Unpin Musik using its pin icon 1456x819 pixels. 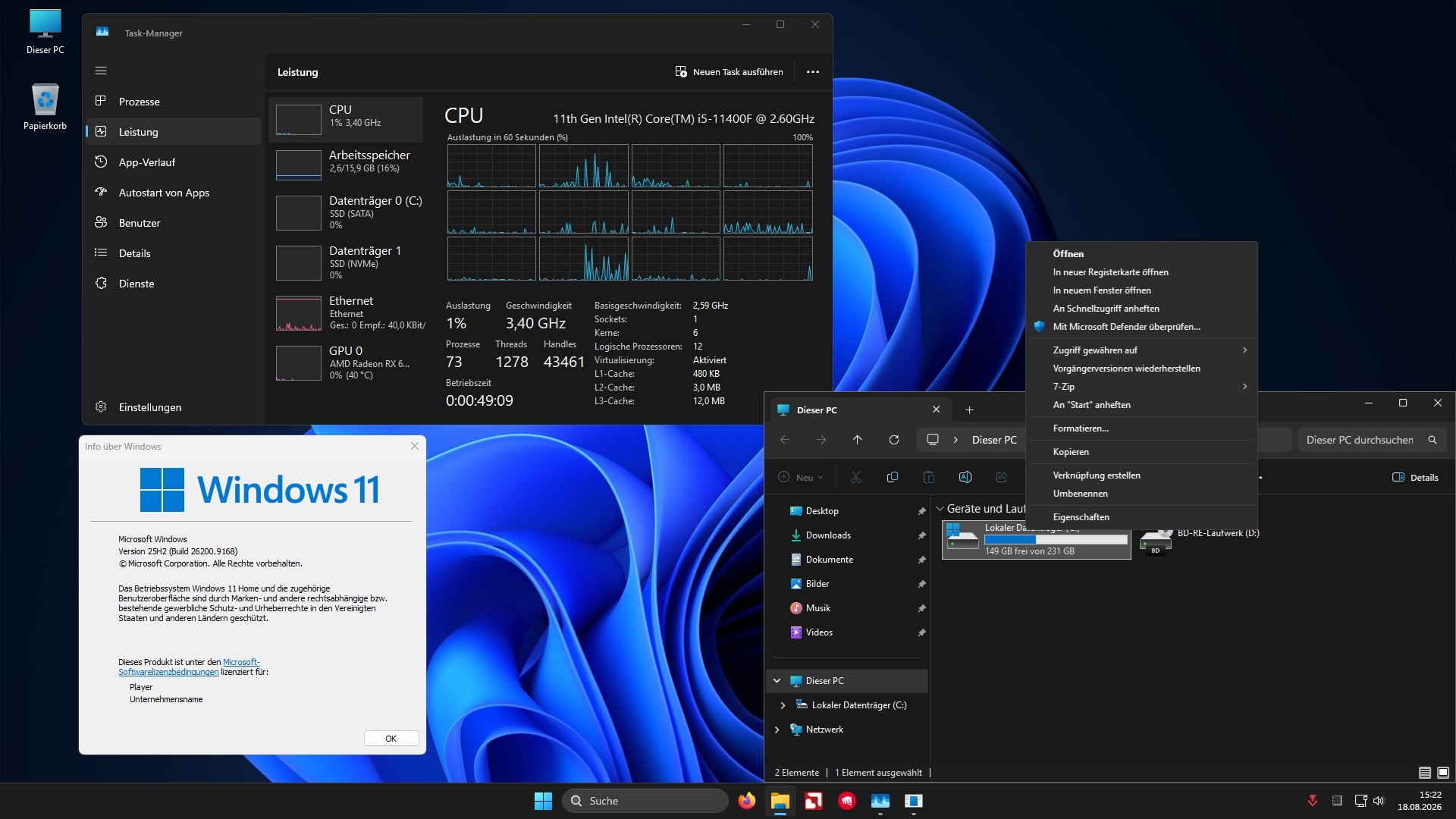pos(921,608)
